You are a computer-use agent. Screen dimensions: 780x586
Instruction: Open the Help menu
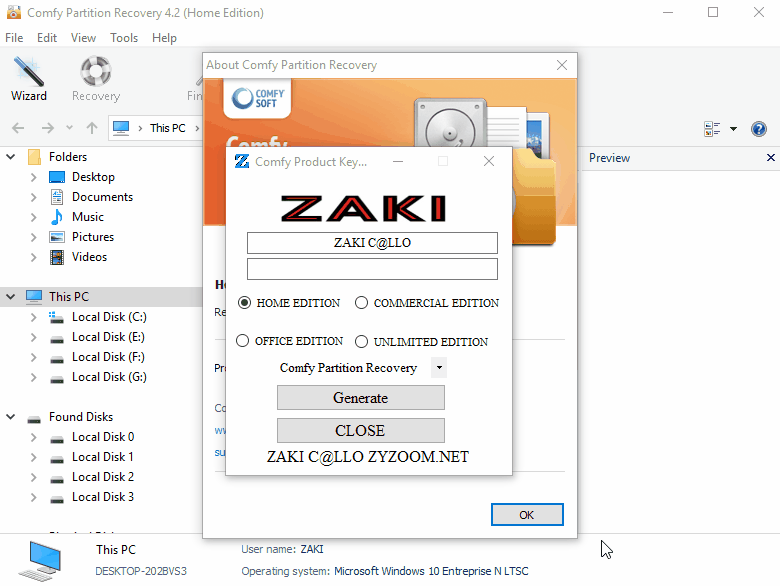coord(164,38)
